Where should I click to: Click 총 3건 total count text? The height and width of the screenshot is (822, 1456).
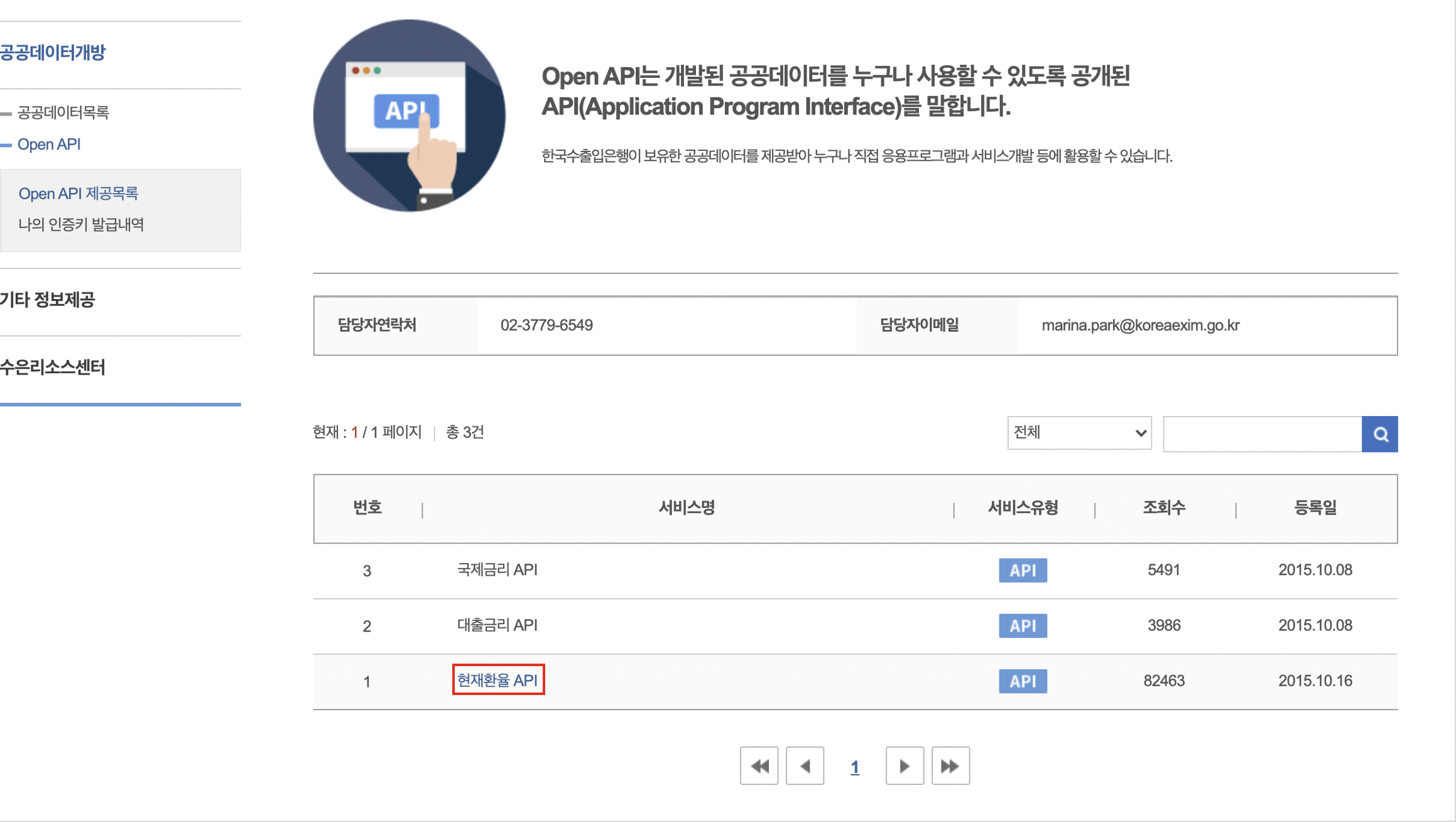pos(465,432)
